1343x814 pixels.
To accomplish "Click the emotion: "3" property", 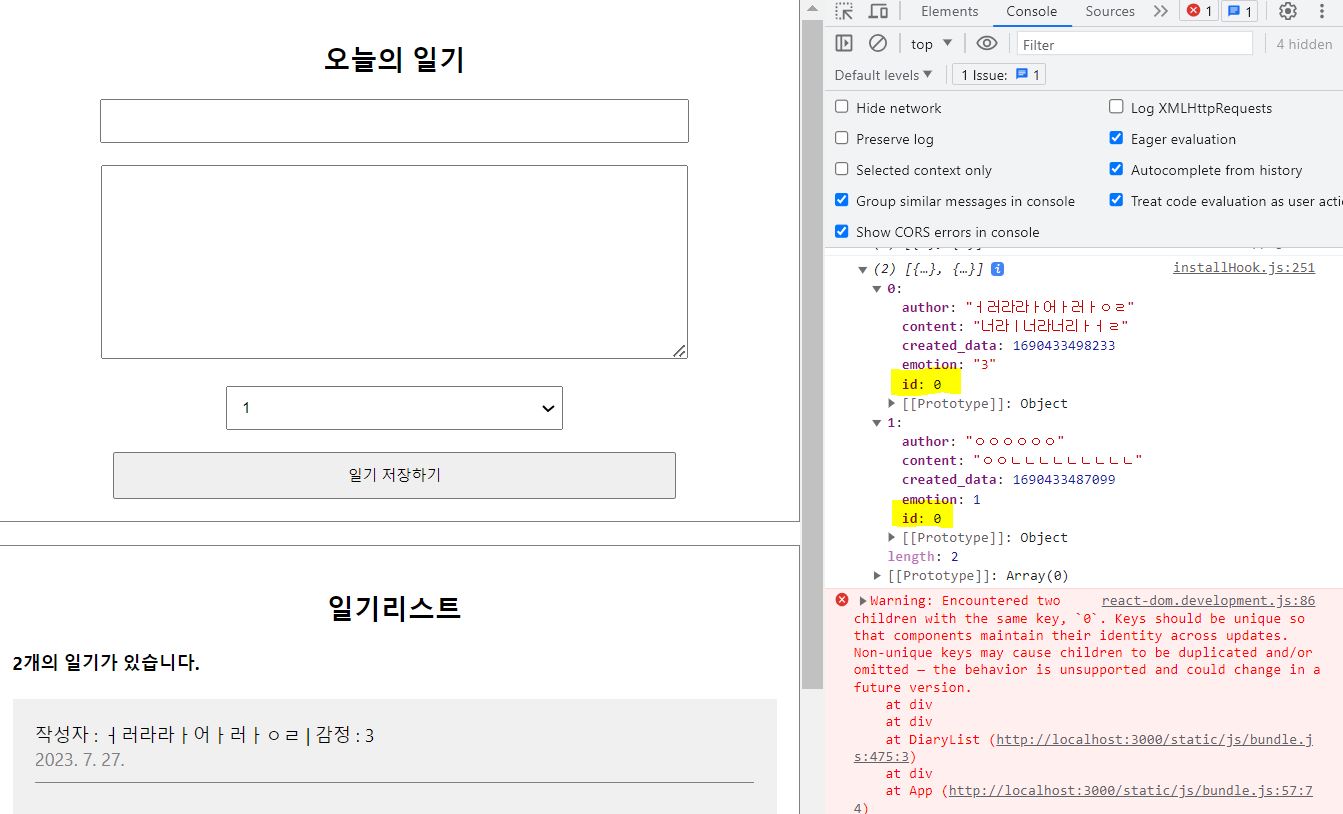I will [x=949, y=364].
